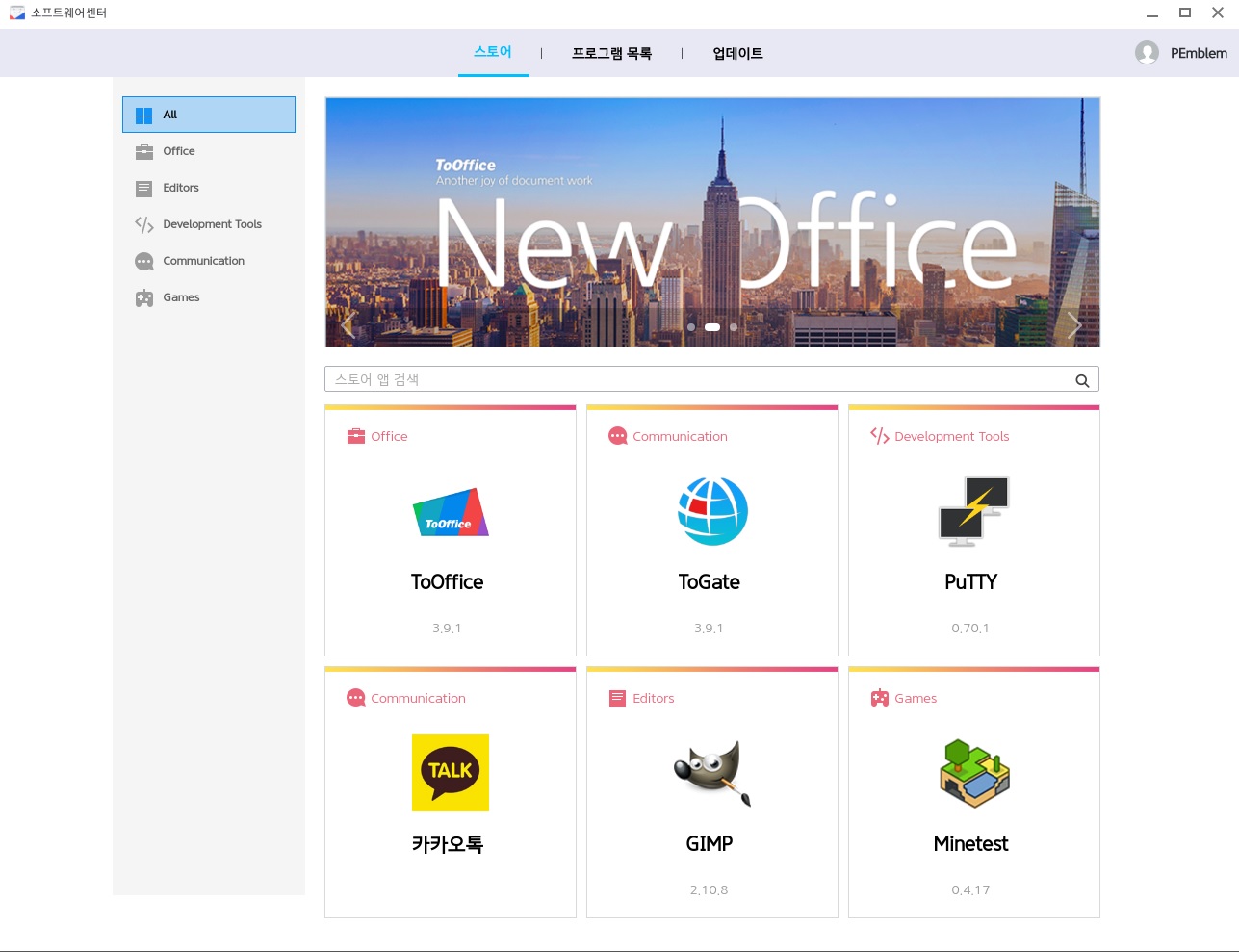Select Games category in sidebar
Viewport: 1239px width, 952px height.
[x=181, y=297]
